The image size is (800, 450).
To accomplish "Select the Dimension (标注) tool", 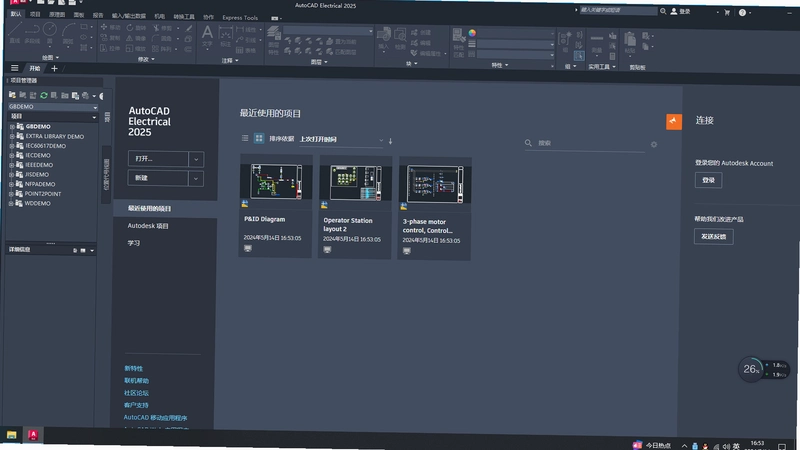I will pyautogui.click(x=225, y=38).
